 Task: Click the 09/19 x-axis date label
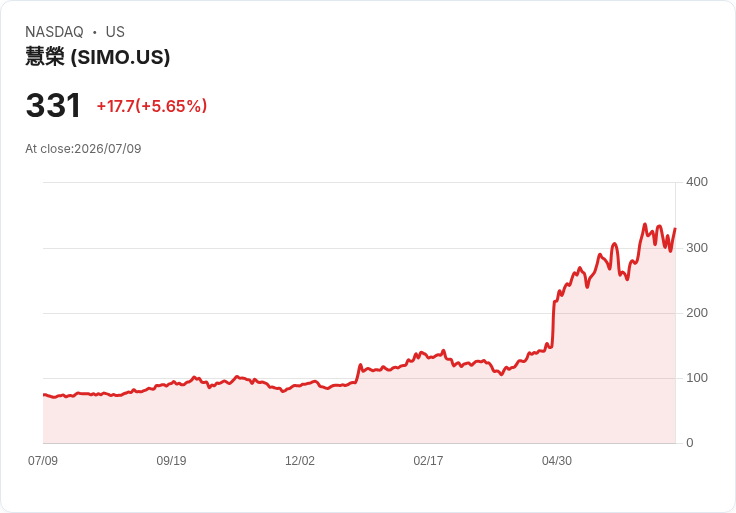171,460
